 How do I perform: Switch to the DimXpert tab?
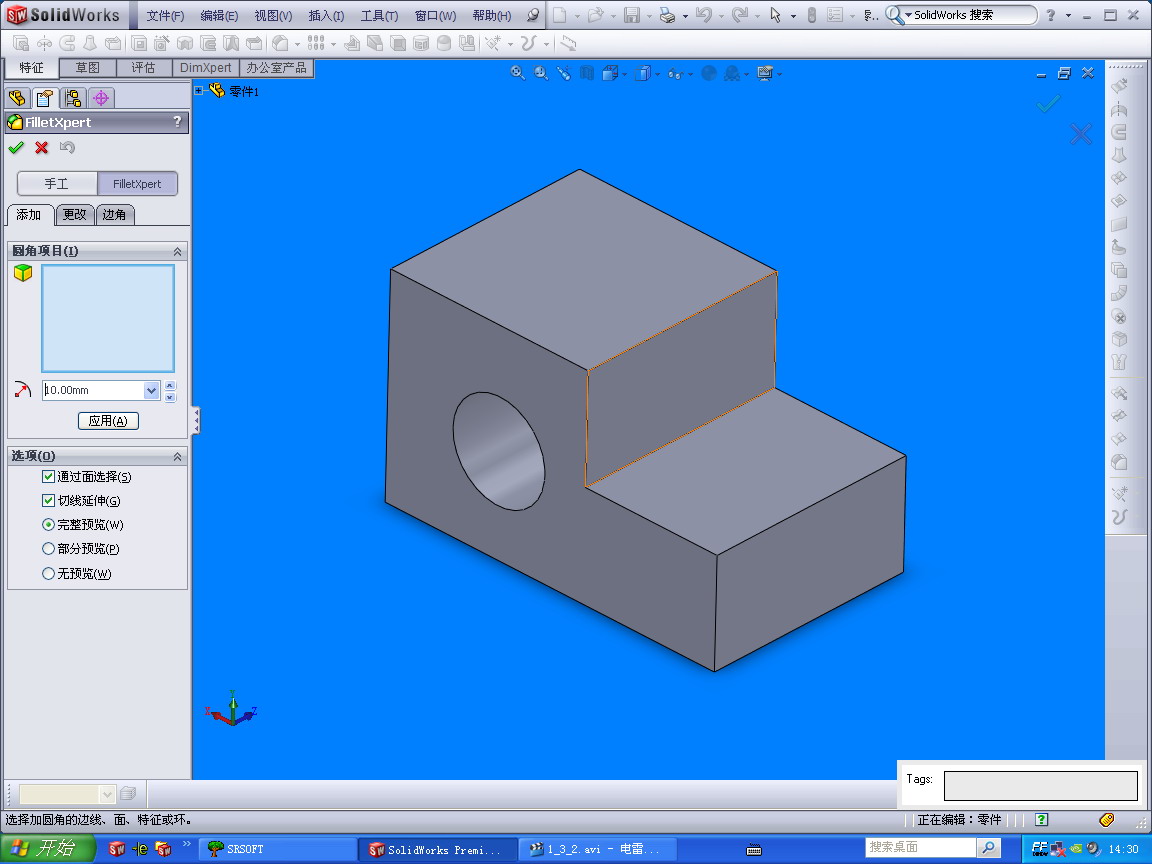pos(206,68)
